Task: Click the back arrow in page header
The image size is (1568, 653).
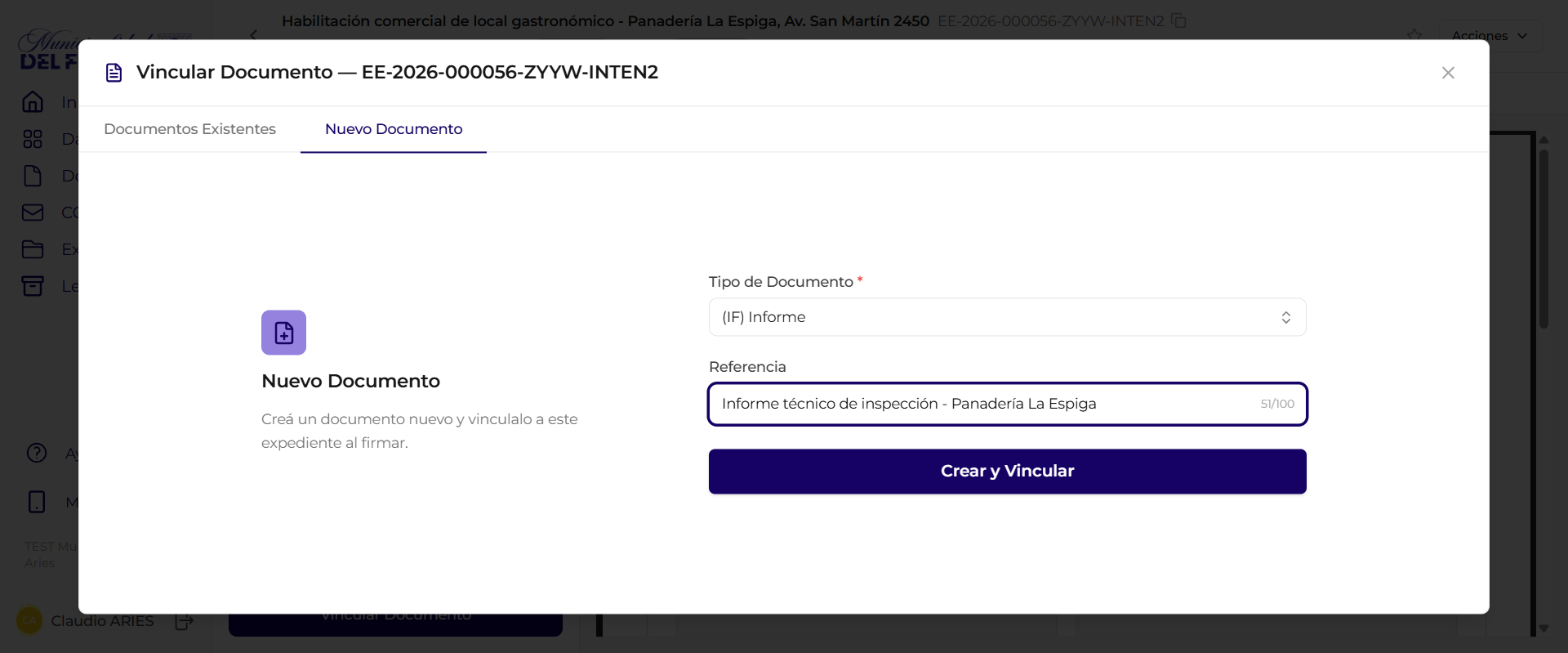Action: [x=253, y=34]
